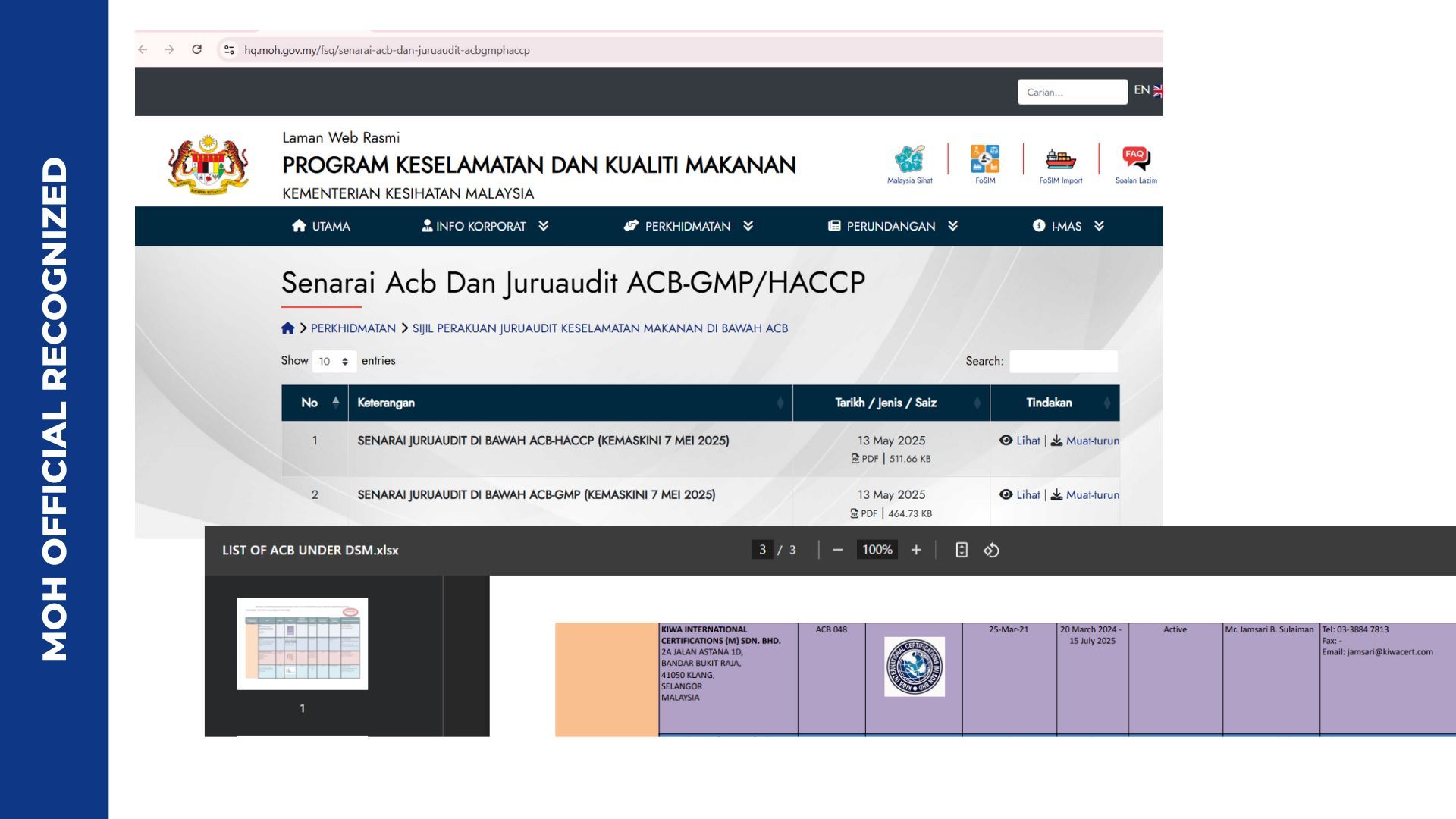The image size is (1456, 819).
Task: Open the PERKHIDMATAN menu
Action: point(688,226)
